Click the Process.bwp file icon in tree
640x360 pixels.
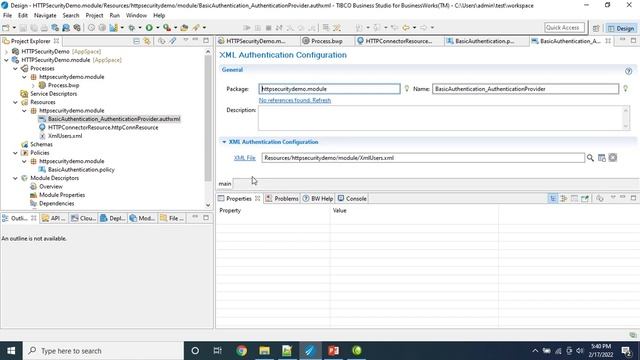(42, 85)
